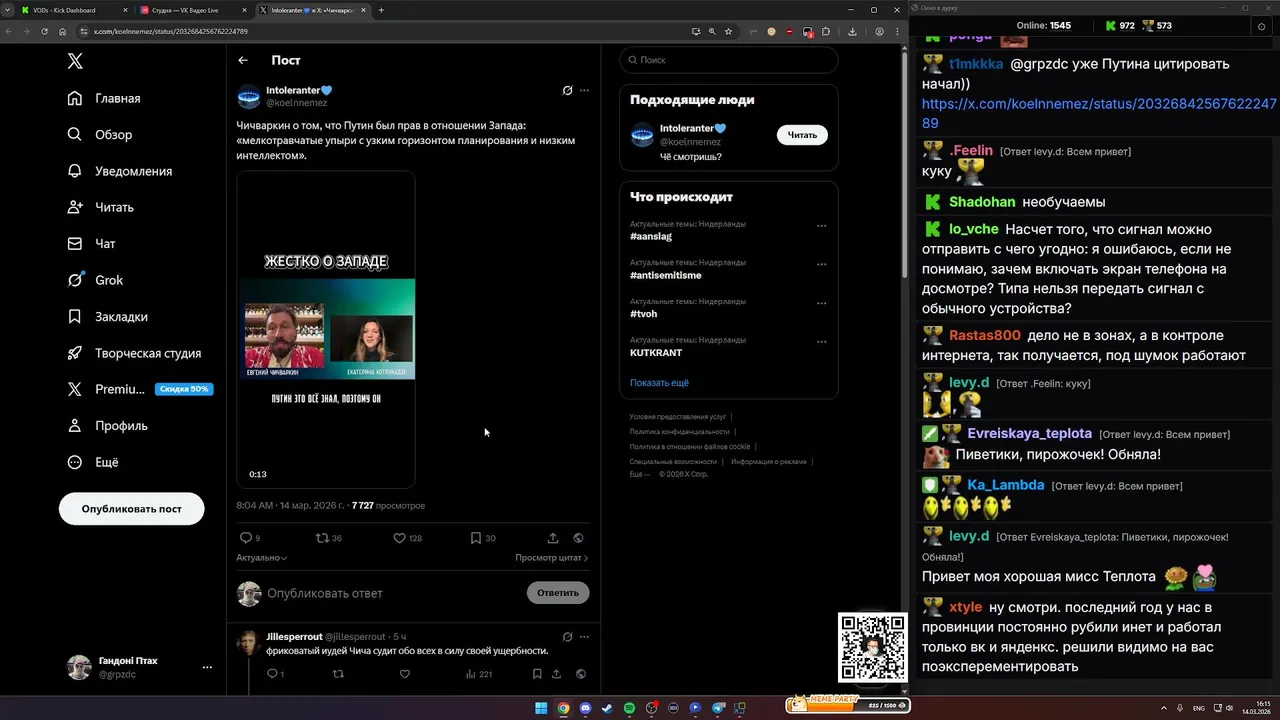Open a new browser tab
The image size is (1280, 720).
pyautogui.click(x=381, y=10)
